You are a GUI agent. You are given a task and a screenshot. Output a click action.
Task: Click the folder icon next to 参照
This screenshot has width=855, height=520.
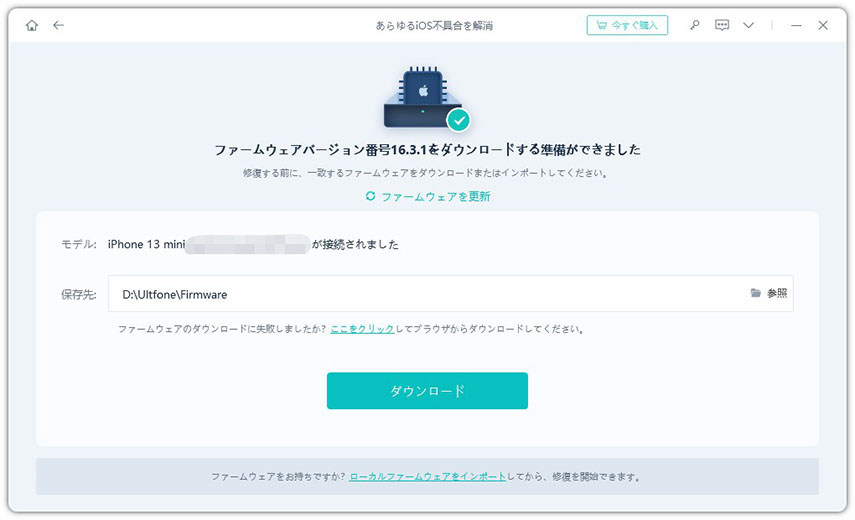[756, 293]
